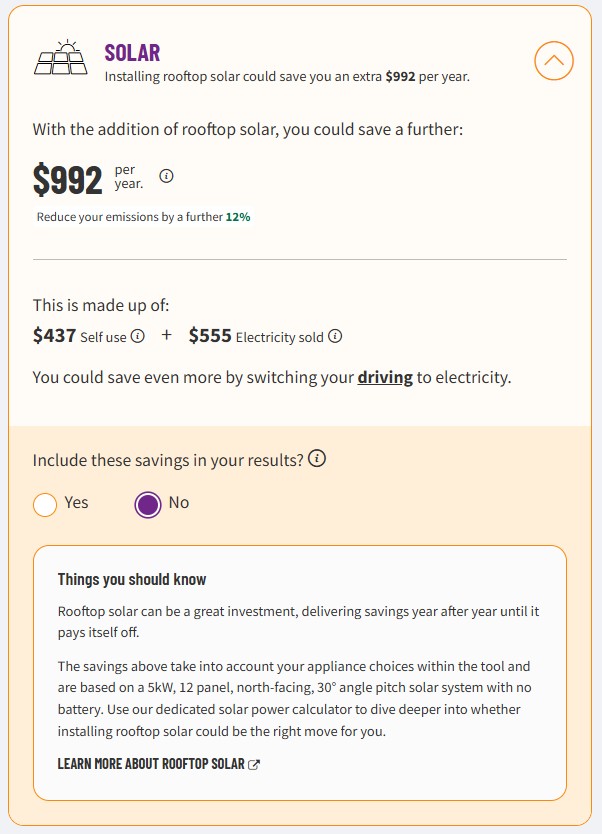Click the header summary text under SOLAR
The height and width of the screenshot is (834, 602).
click(x=287, y=76)
